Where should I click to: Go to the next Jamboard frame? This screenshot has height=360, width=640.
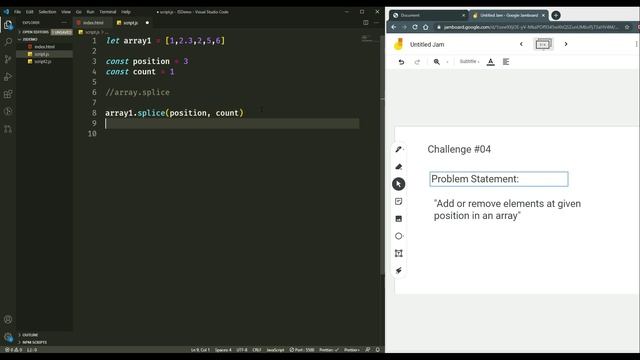click(x=566, y=44)
